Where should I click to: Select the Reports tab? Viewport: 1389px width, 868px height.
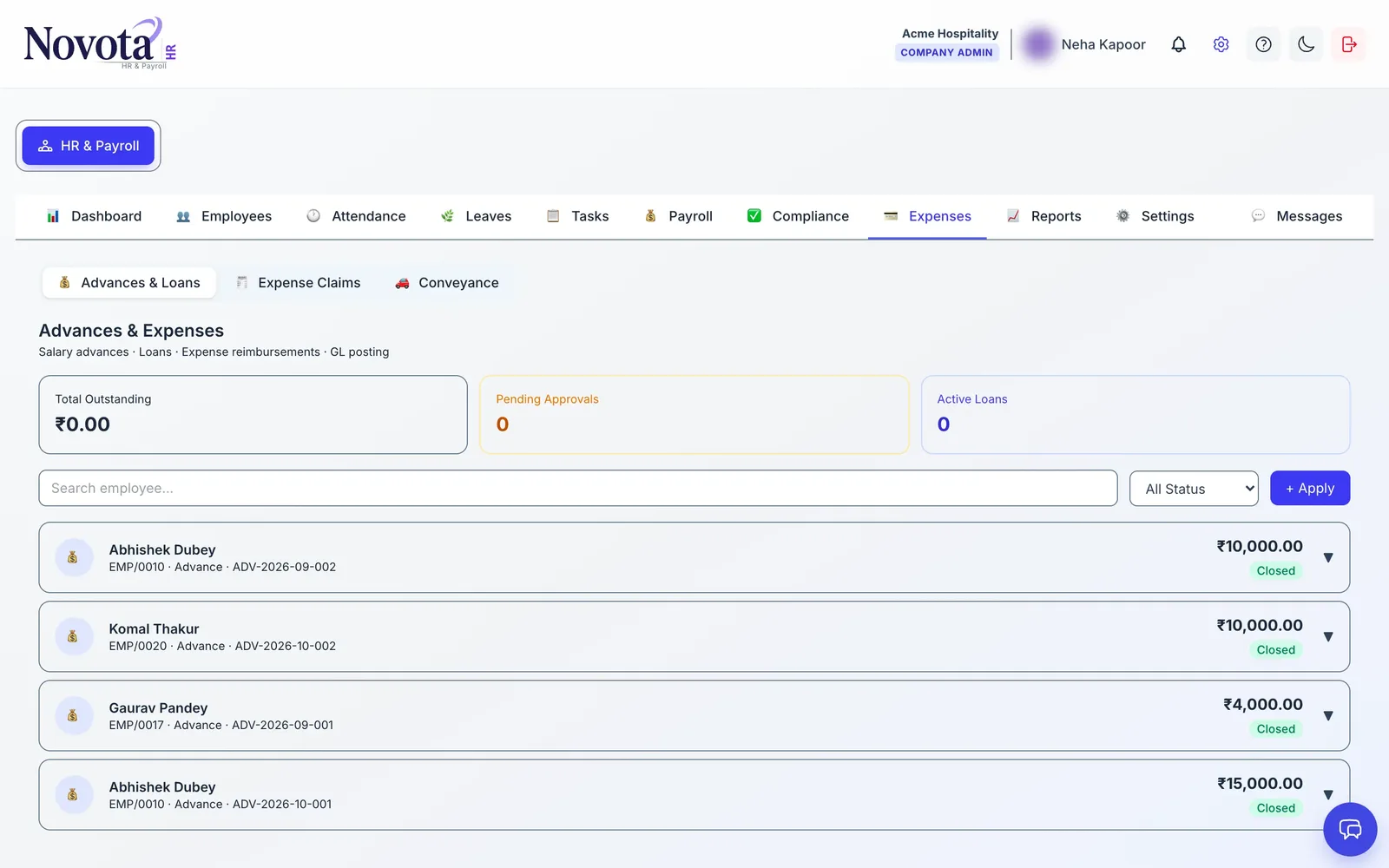[x=1043, y=216]
